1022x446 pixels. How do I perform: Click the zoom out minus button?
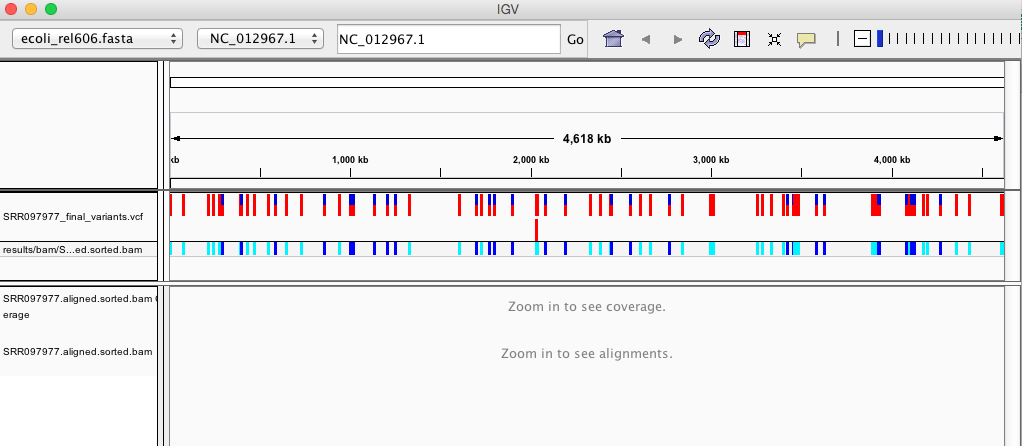[x=862, y=39]
